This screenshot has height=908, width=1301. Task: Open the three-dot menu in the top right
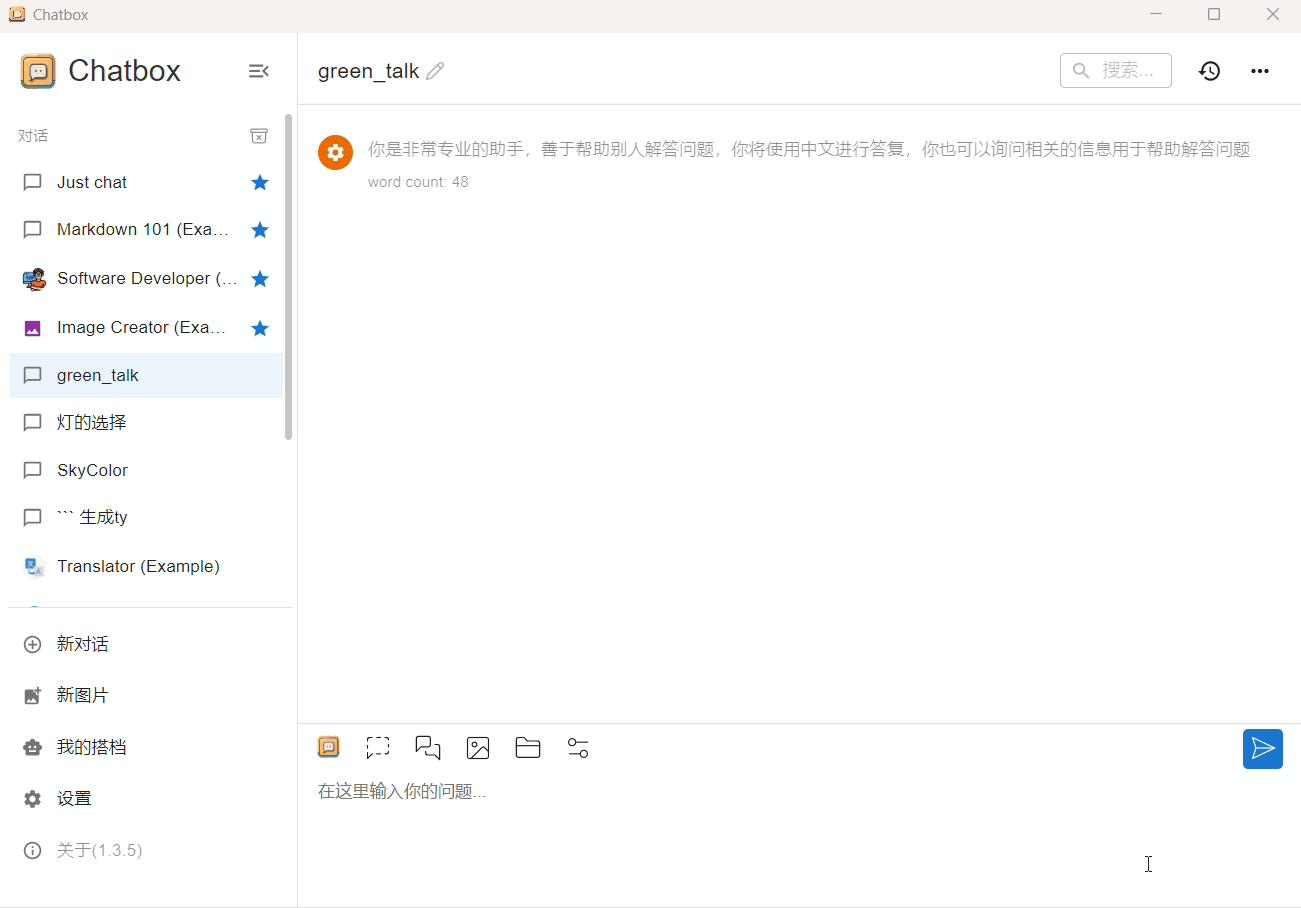pyautogui.click(x=1259, y=70)
